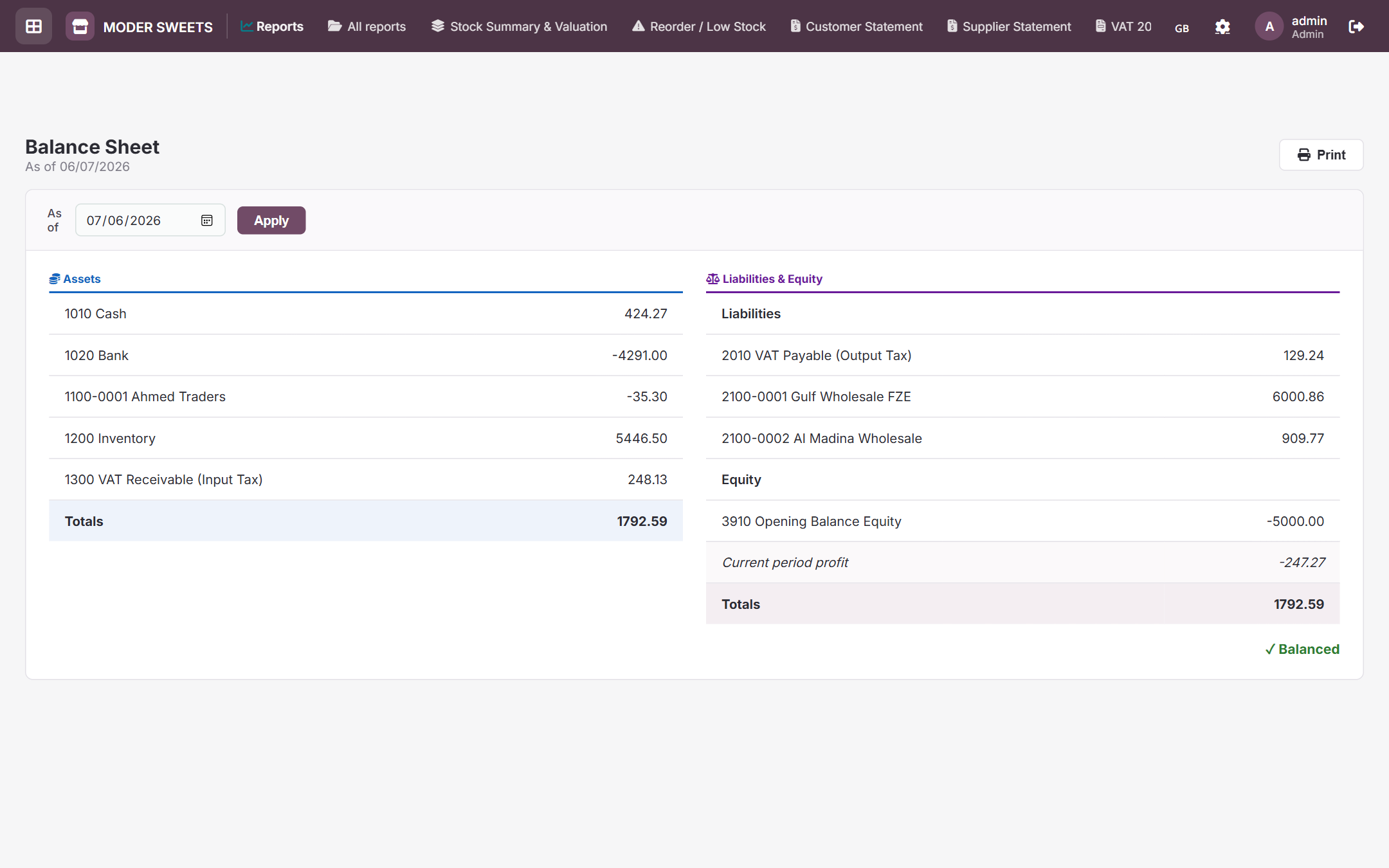Click the -247.27 profit amount
The width and height of the screenshot is (1389, 868).
1302,563
